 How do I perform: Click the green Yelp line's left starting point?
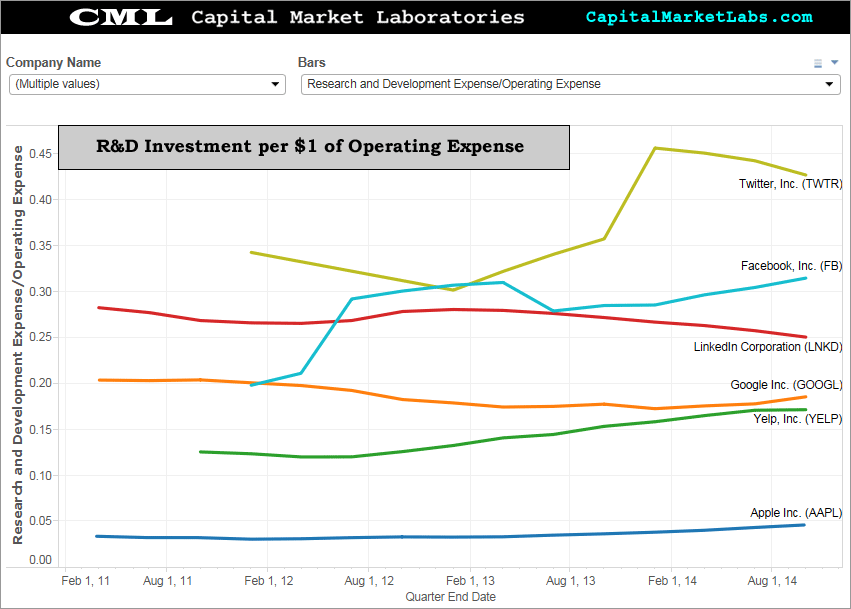pos(201,452)
